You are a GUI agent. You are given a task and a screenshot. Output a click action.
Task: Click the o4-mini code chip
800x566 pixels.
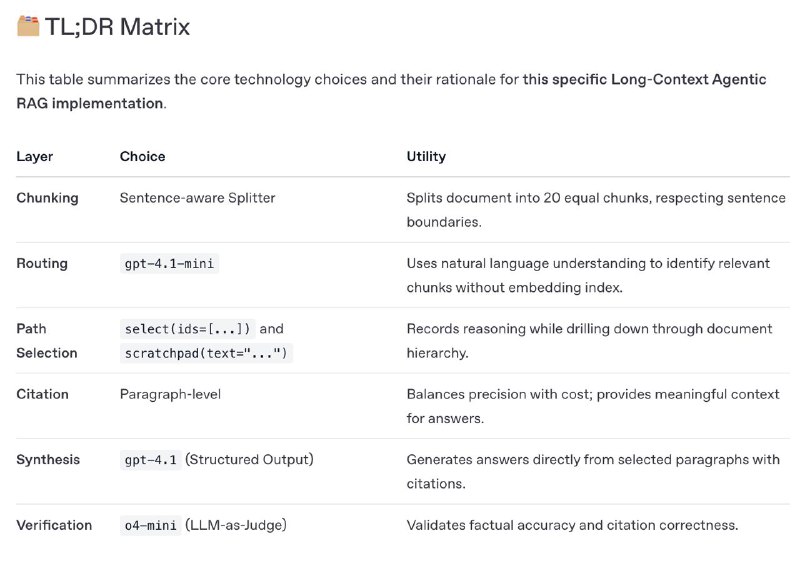pos(150,525)
